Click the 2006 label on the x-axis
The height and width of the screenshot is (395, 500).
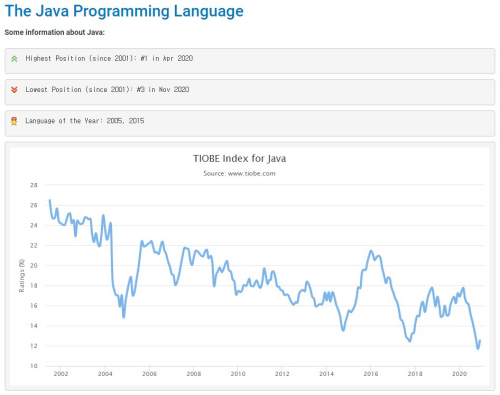(x=149, y=374)
